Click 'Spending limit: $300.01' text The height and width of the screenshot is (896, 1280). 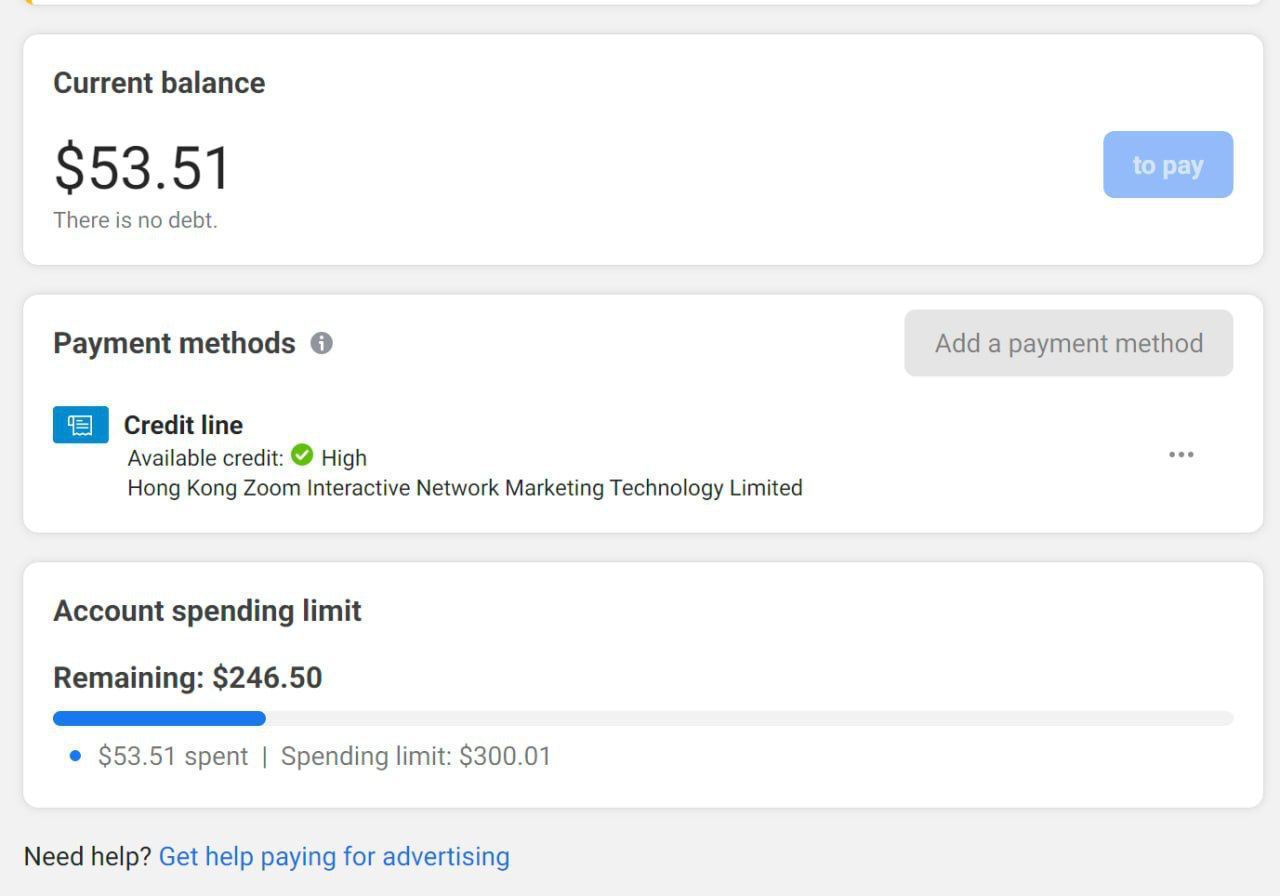(416, 756)
